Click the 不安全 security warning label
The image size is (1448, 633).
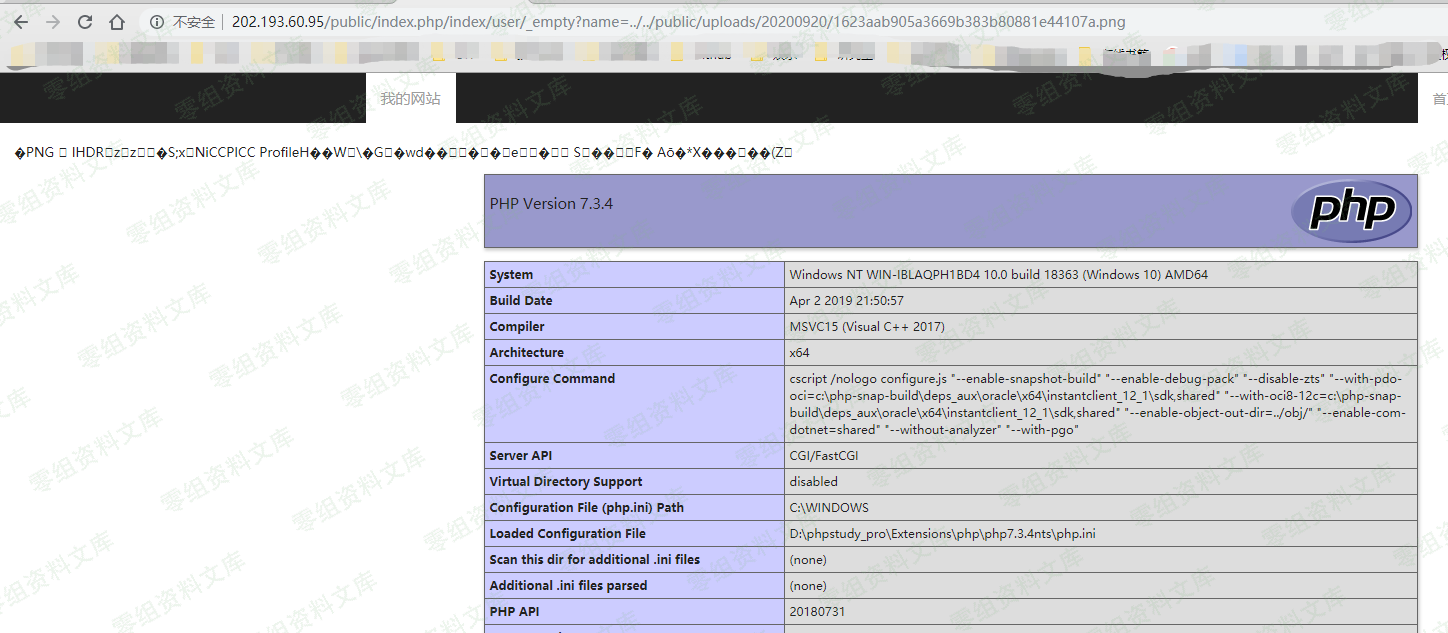point(193,22)
